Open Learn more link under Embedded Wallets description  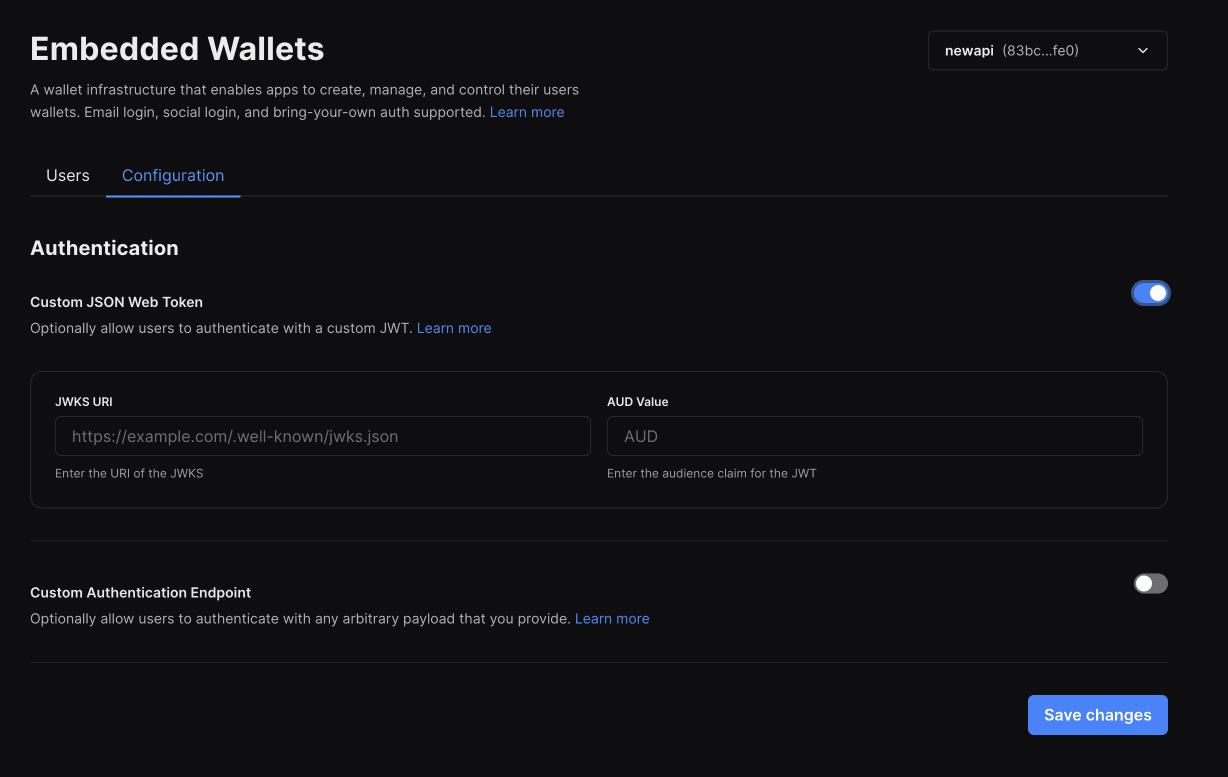click(527, 112)
